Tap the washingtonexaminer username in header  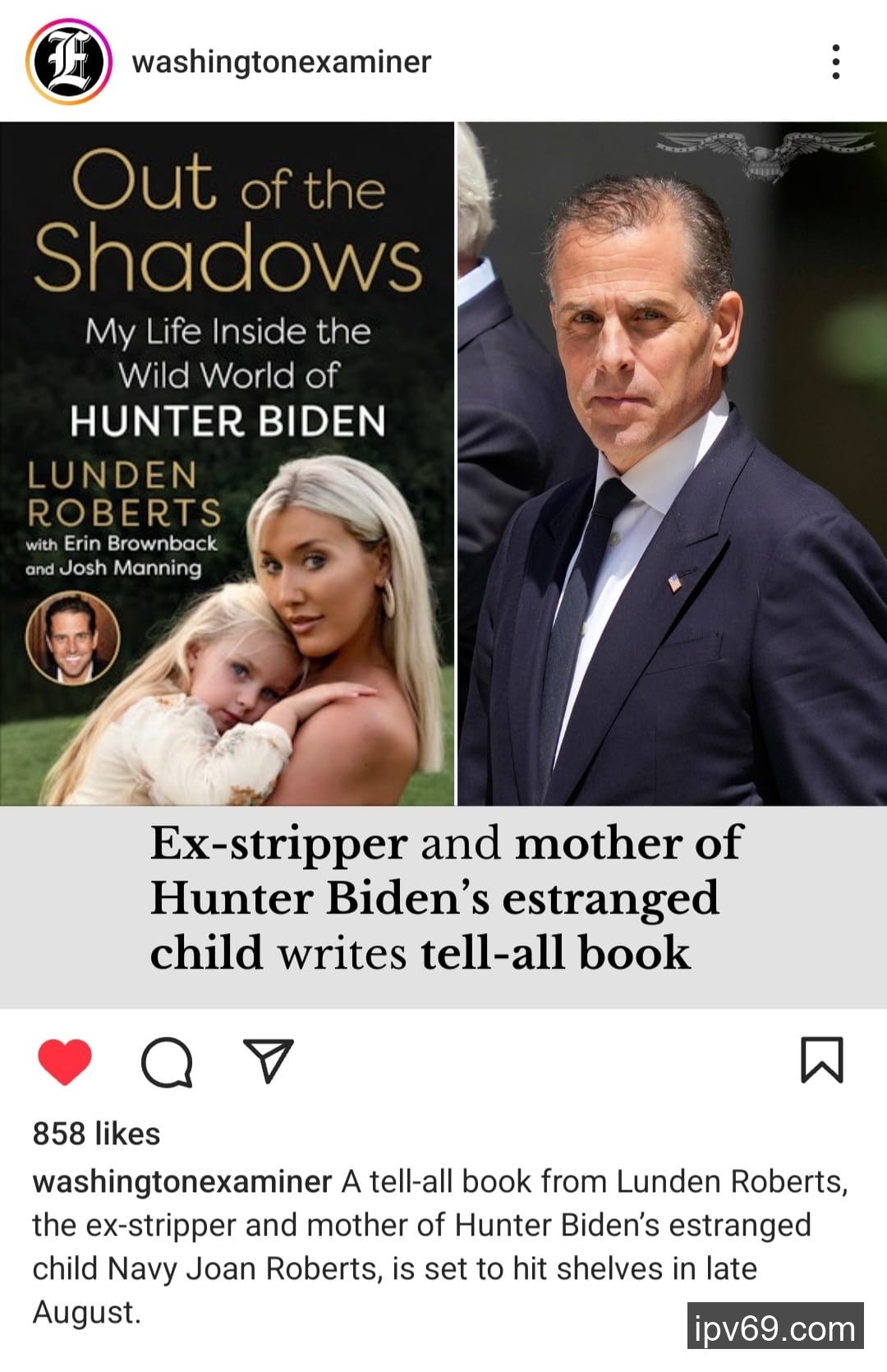(x=282, y=62)
